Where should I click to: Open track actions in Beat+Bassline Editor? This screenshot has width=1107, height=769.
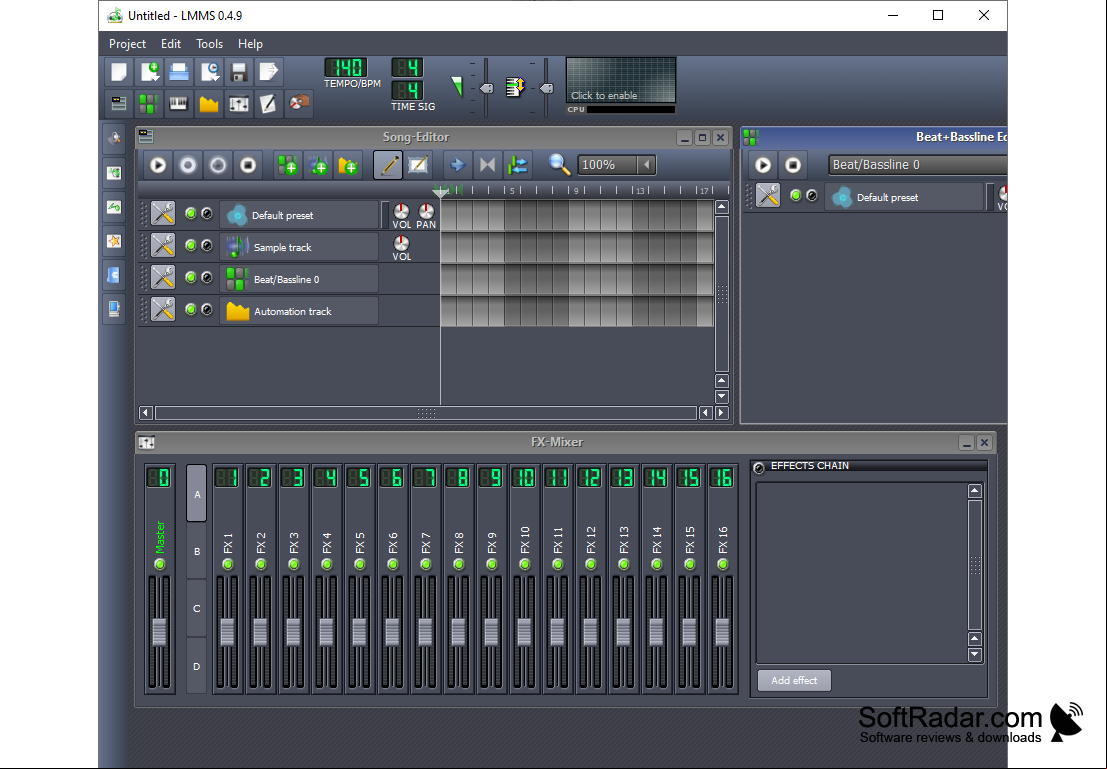(768, 196)
